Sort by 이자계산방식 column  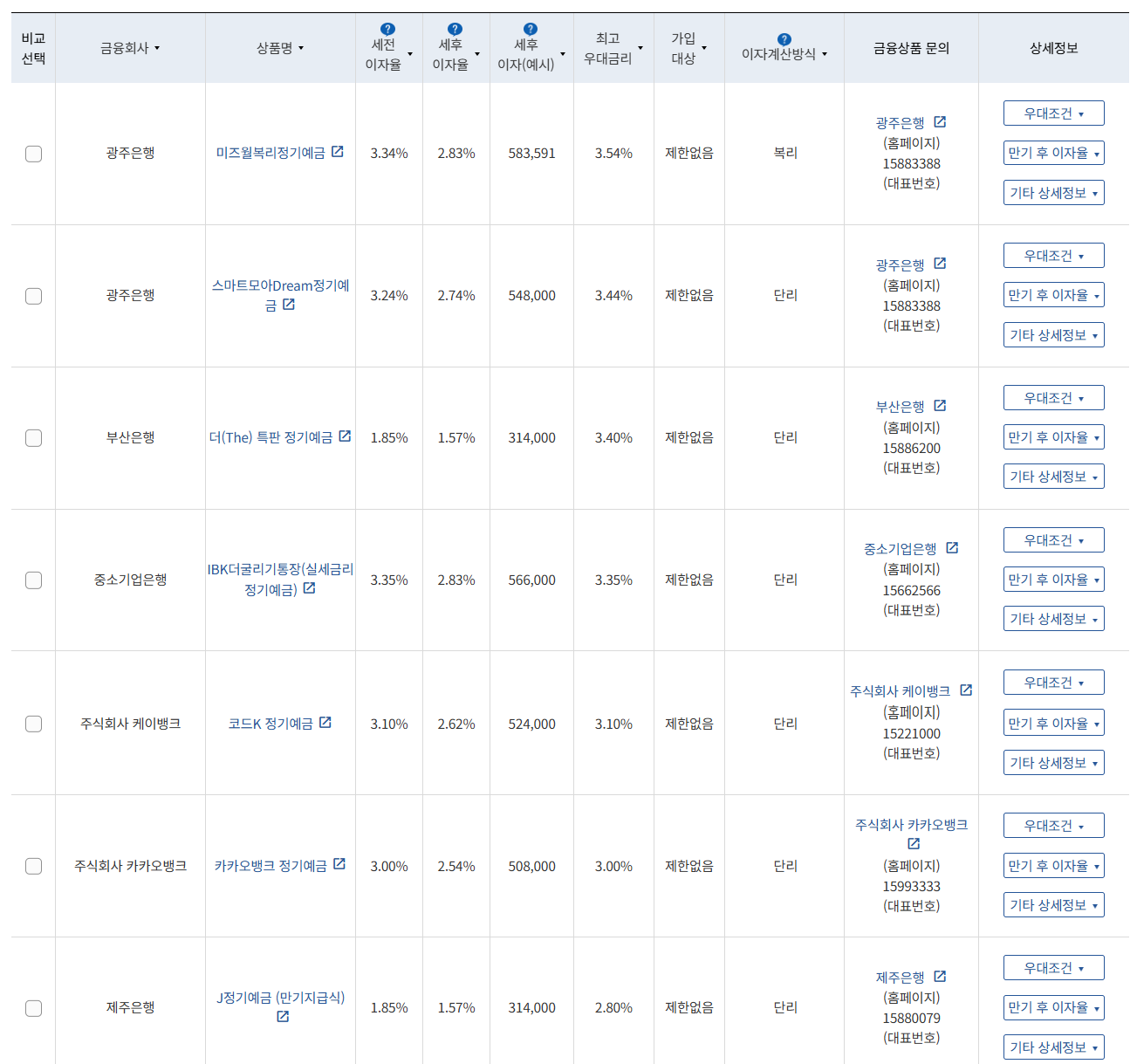[x=784, y=54]
